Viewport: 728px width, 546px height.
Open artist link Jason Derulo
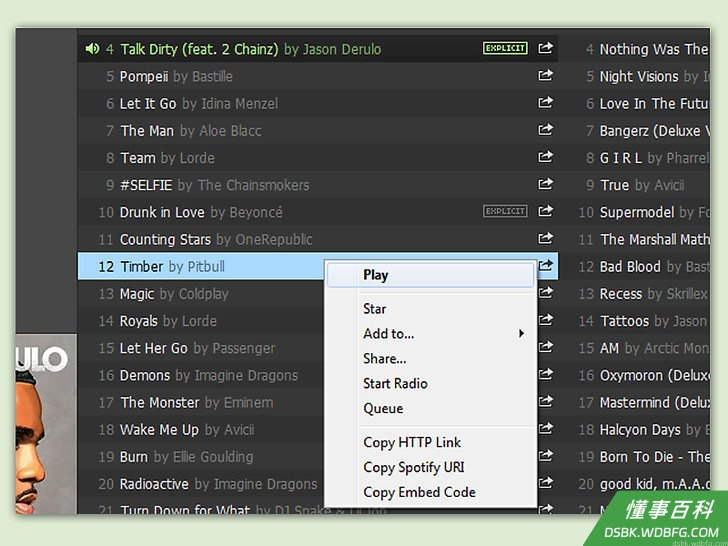click(x=342, y=49)
